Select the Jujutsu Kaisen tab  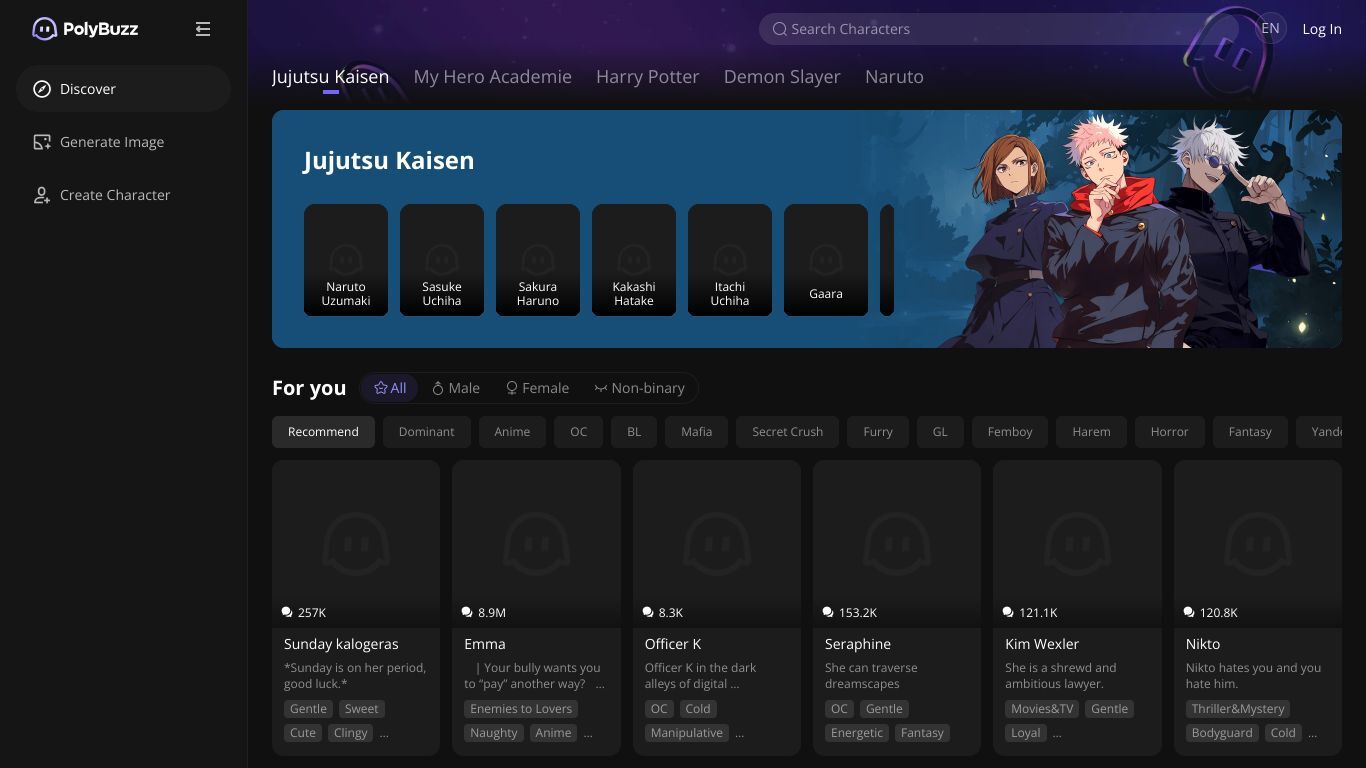pyautogui.click(x=330, y=77)
